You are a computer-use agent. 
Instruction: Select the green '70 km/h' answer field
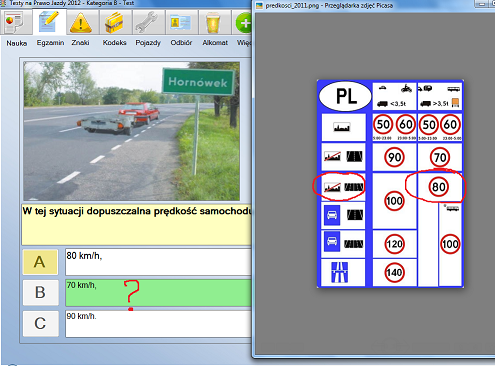pyautogui.click(x=158, y=293)
